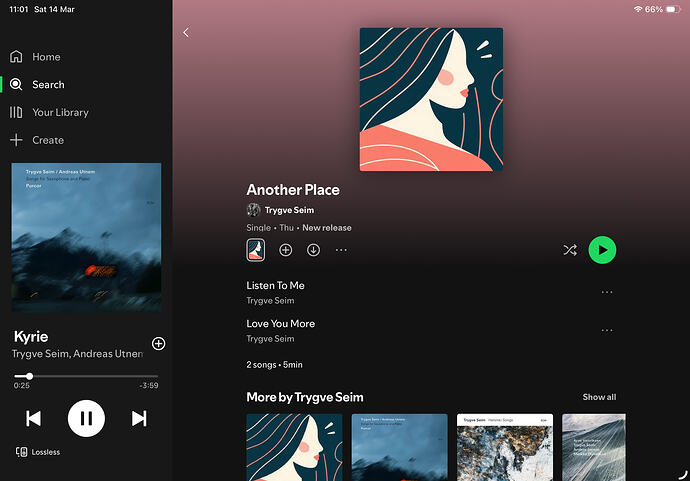Click the Search magnifier icon
690x481 pixels.
click(x=16, y=84)
